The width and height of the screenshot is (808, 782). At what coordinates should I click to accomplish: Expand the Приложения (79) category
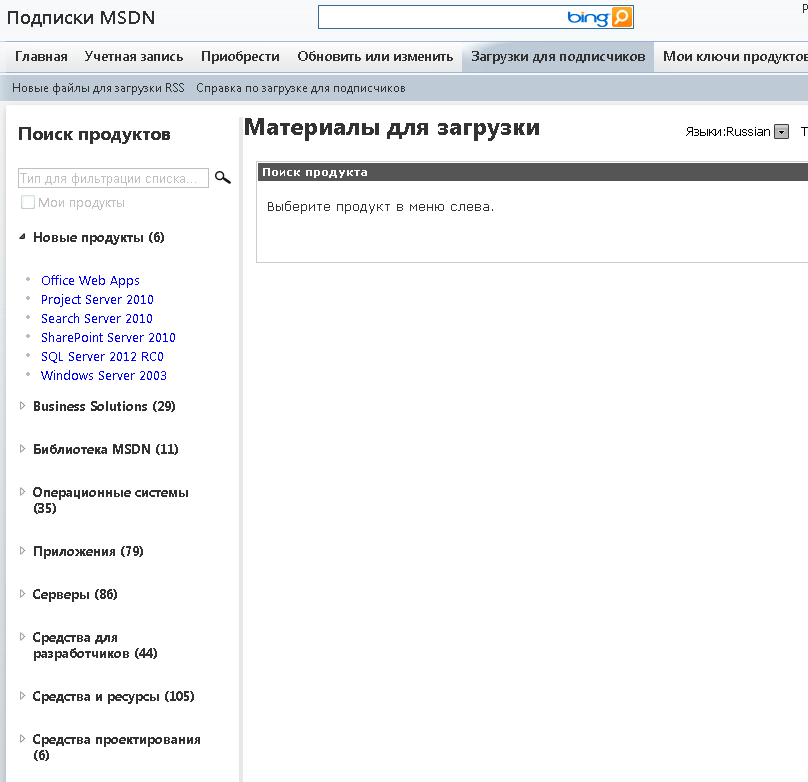pos(22,551)
